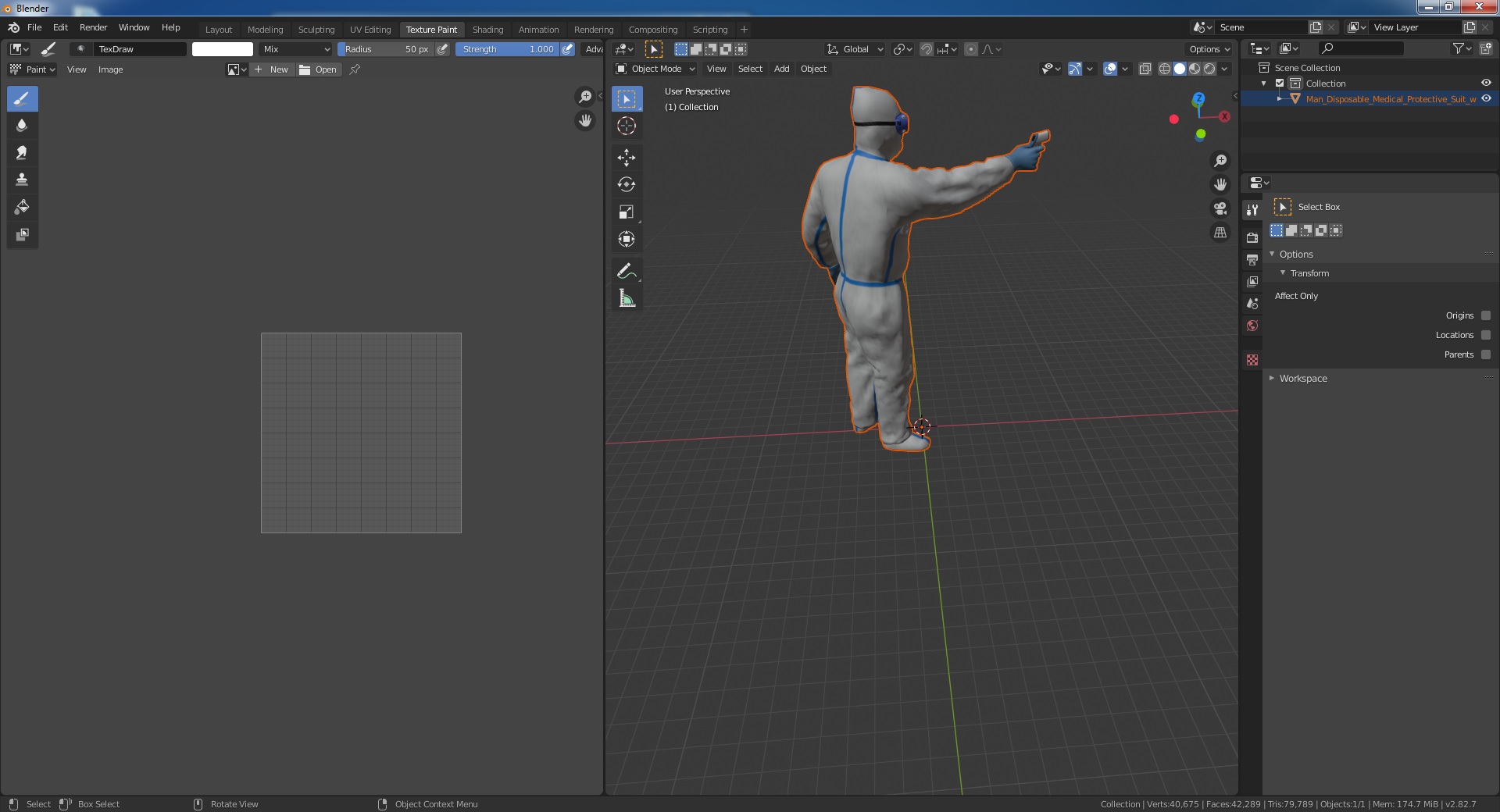Select the Soften tool in paint toolbar
Viewport: 1500px width, 812px height.
pyautogui.click(x=22, y=126)
